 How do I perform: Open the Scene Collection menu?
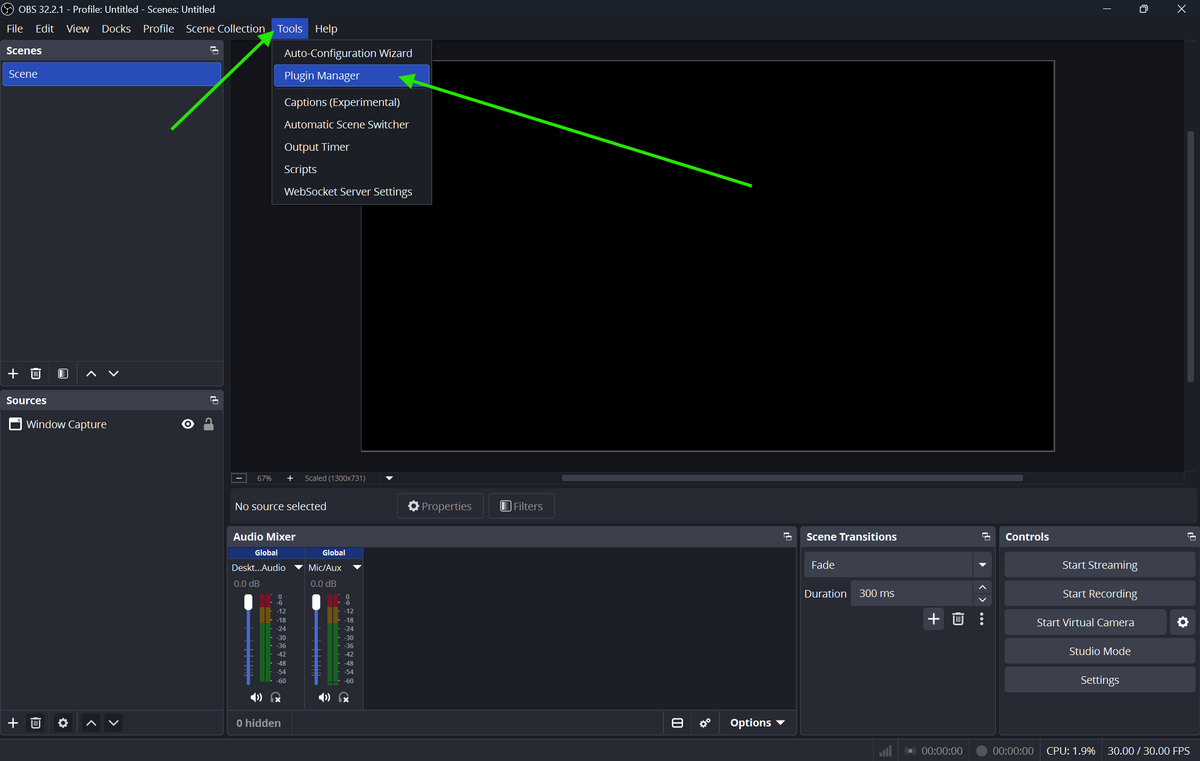(225, 28)
